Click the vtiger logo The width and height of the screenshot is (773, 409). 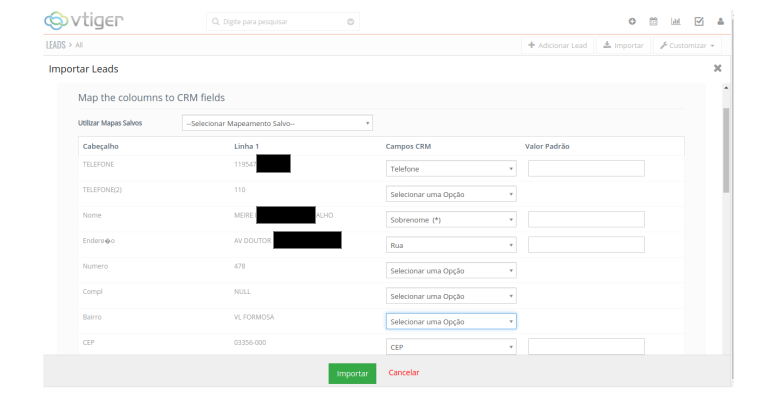[83, 21]
